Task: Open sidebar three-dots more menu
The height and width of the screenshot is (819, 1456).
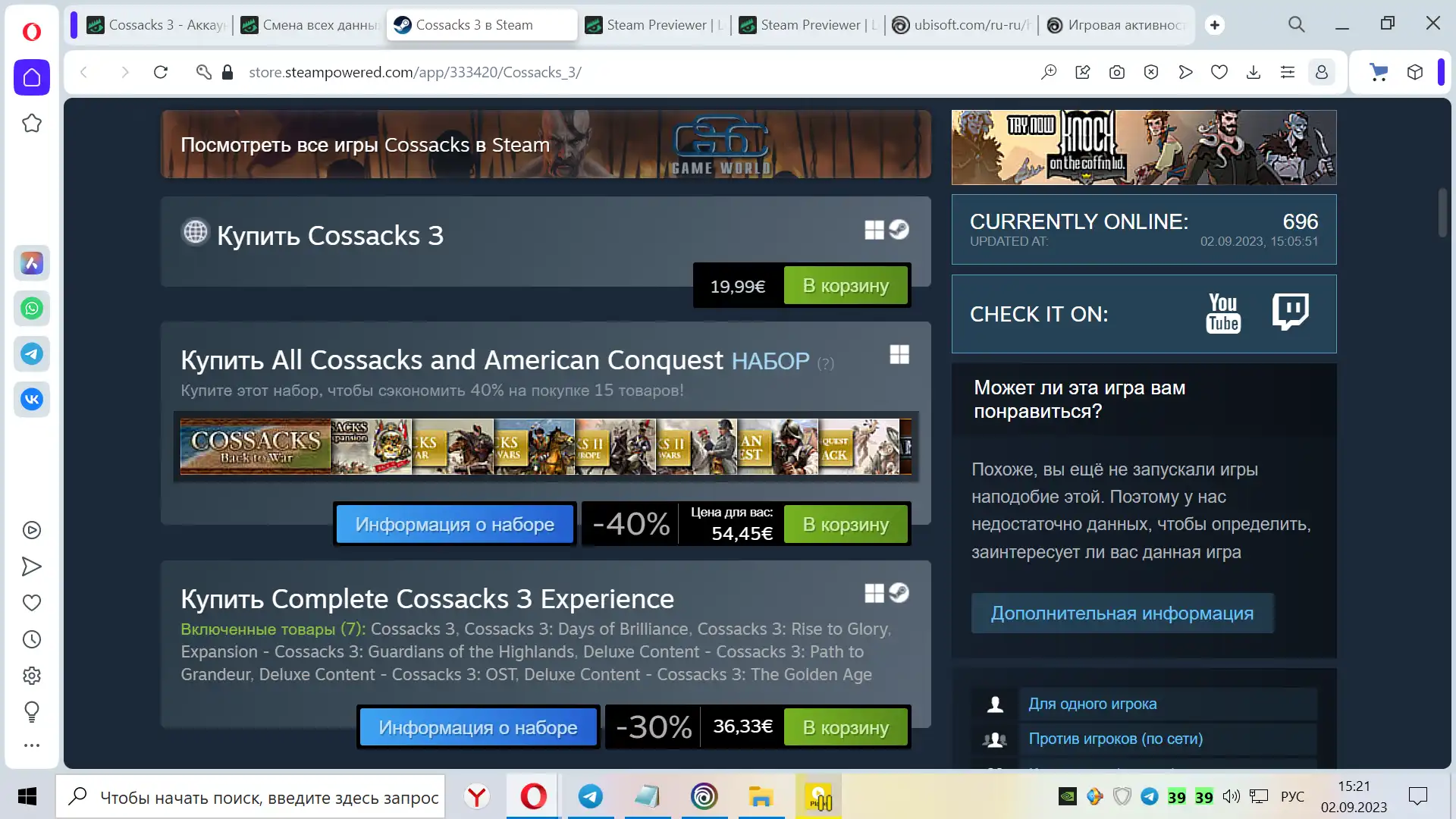Action: 32,745
